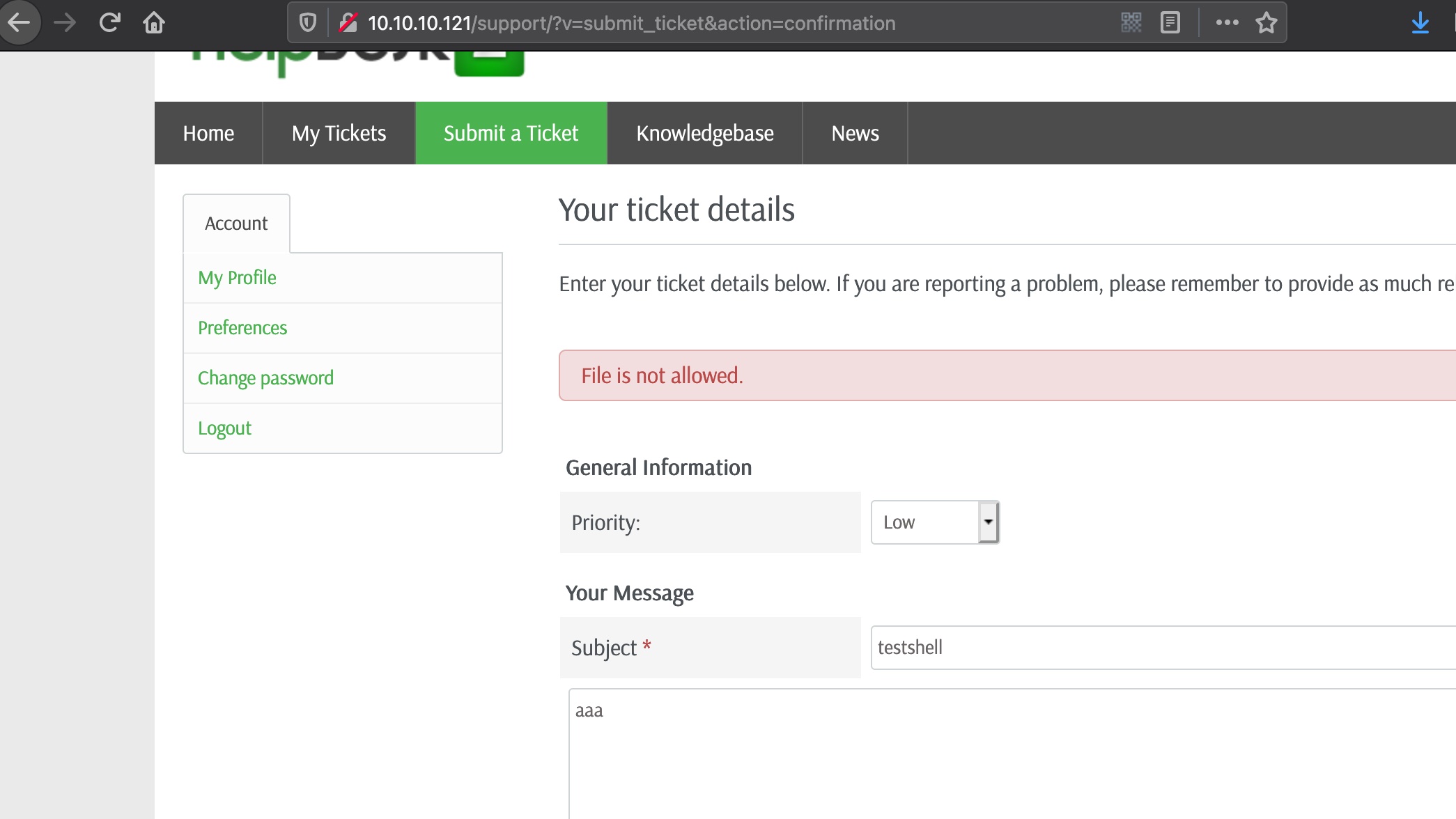This screenshot has height=819, width=1456.
Task: Reload the page with refresh icon
Action: (109, 23)
